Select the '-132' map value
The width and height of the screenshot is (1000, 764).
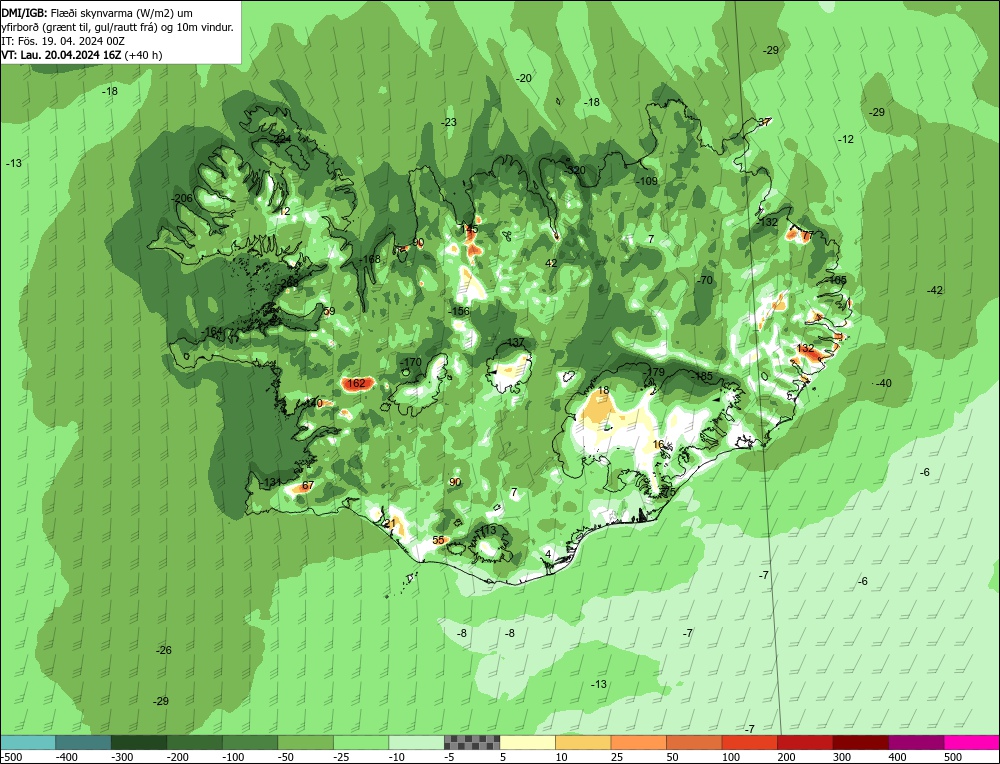tap(767, 222)
